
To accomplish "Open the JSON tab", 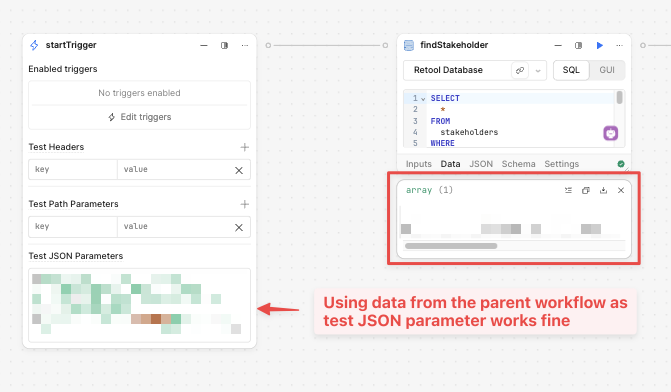I will click(x=481, y=164).
